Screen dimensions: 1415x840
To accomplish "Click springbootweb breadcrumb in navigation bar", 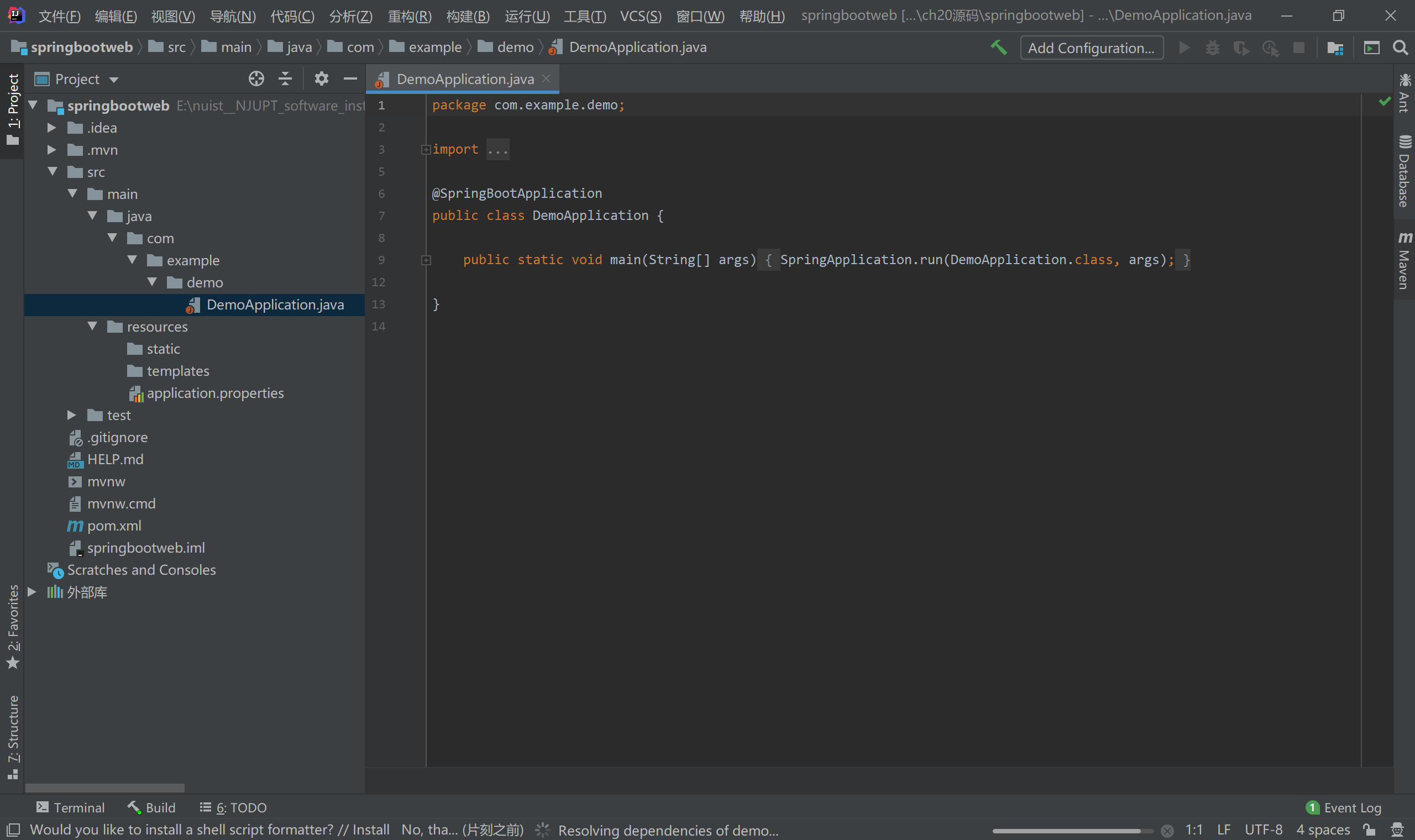I will (x=74, y=48).
